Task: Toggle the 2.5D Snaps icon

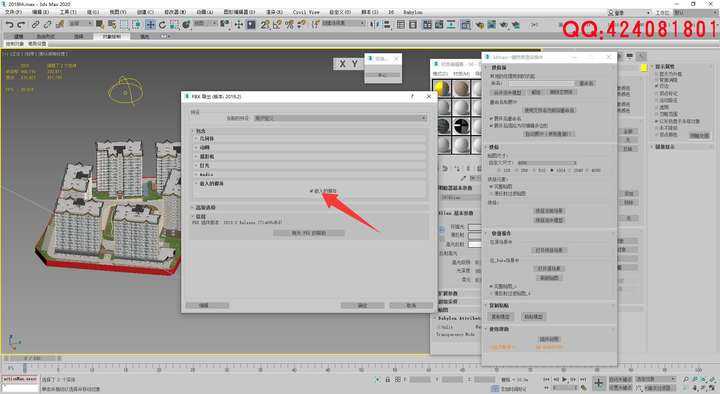Action: (265, 25)
